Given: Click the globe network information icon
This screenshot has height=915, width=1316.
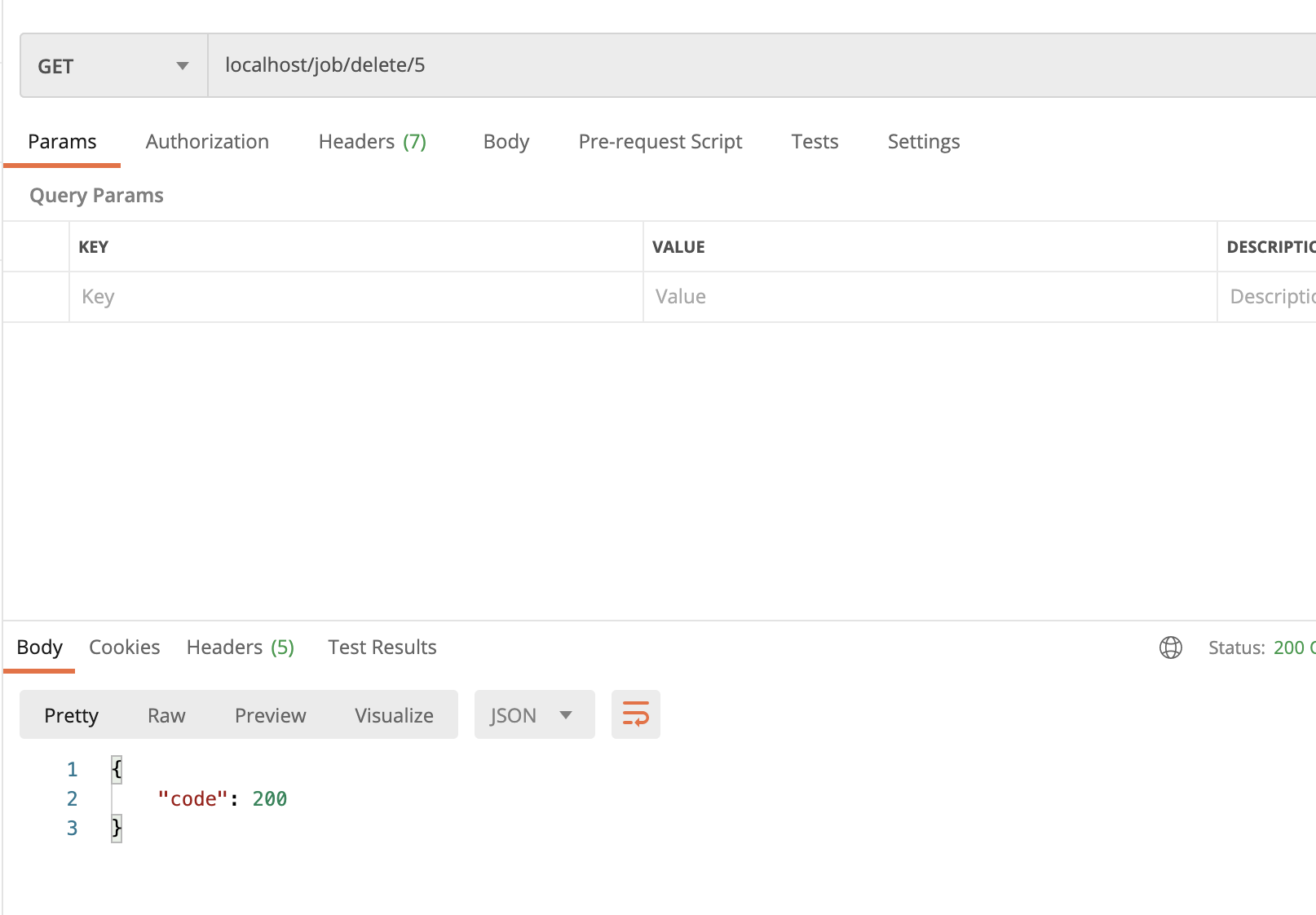Looking at the screenshot, I should coord(1171,648).
